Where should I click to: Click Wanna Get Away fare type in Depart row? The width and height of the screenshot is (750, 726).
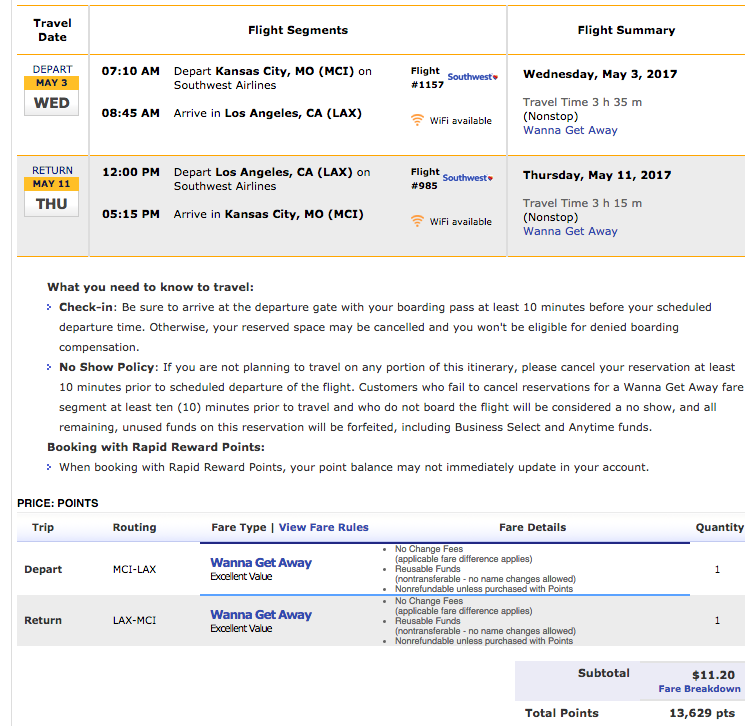[261, 562]
